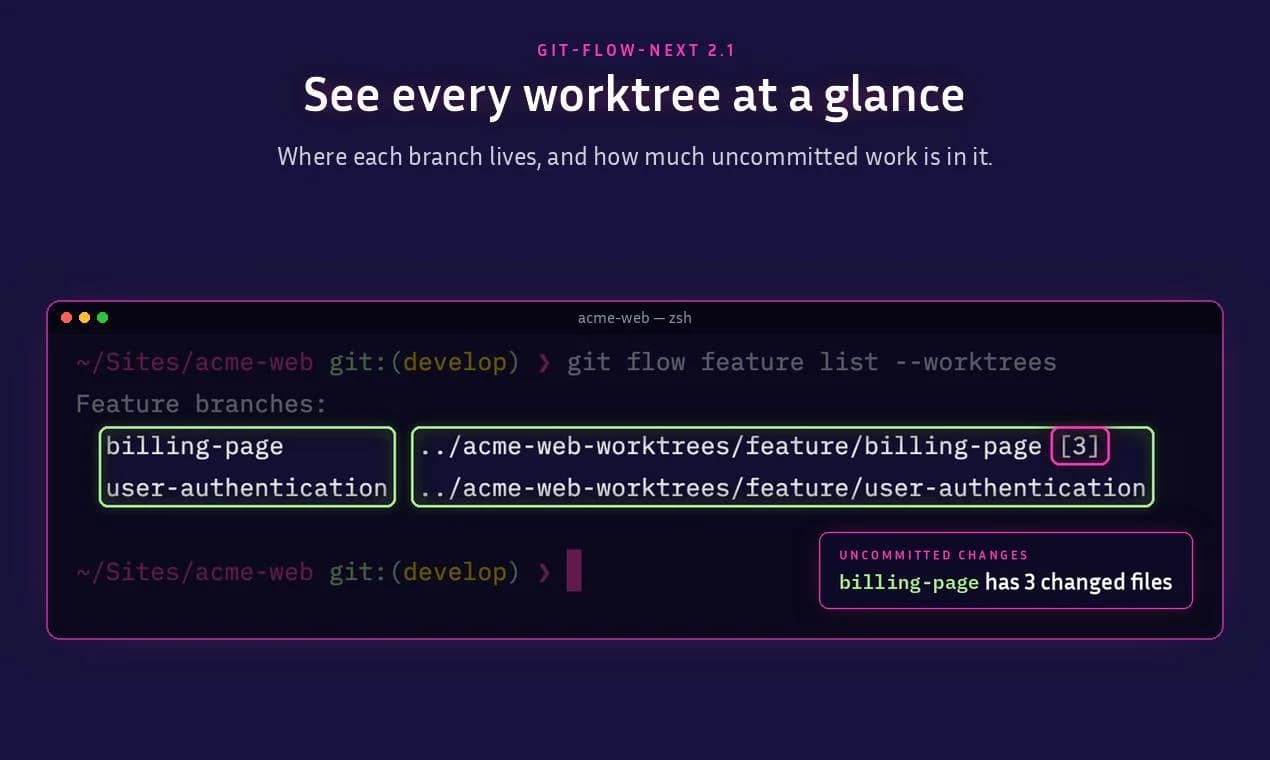1270x760 pixels.
Task: Click the command 'git flow feature list --worktrees'
Action: (x=812, y=361)
